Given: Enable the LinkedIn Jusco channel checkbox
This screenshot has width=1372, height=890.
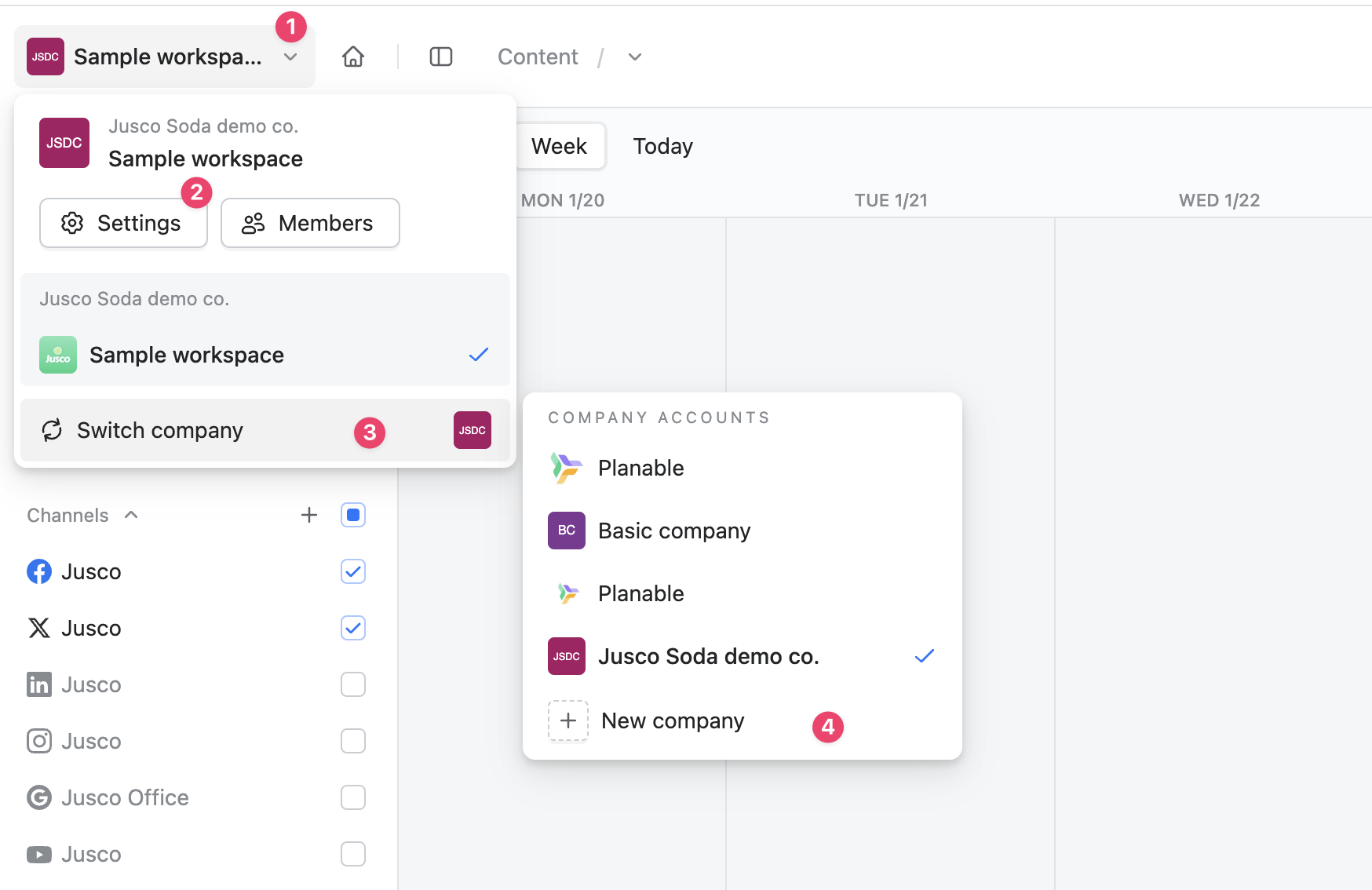Looking at the screenshot, I should [x=353, y=684].
